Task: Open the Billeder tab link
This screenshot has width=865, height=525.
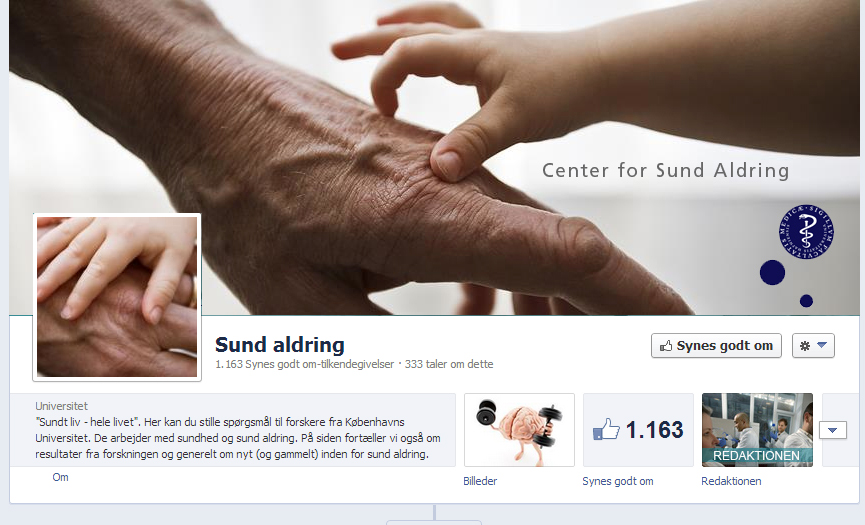Action: click(480, 481)
